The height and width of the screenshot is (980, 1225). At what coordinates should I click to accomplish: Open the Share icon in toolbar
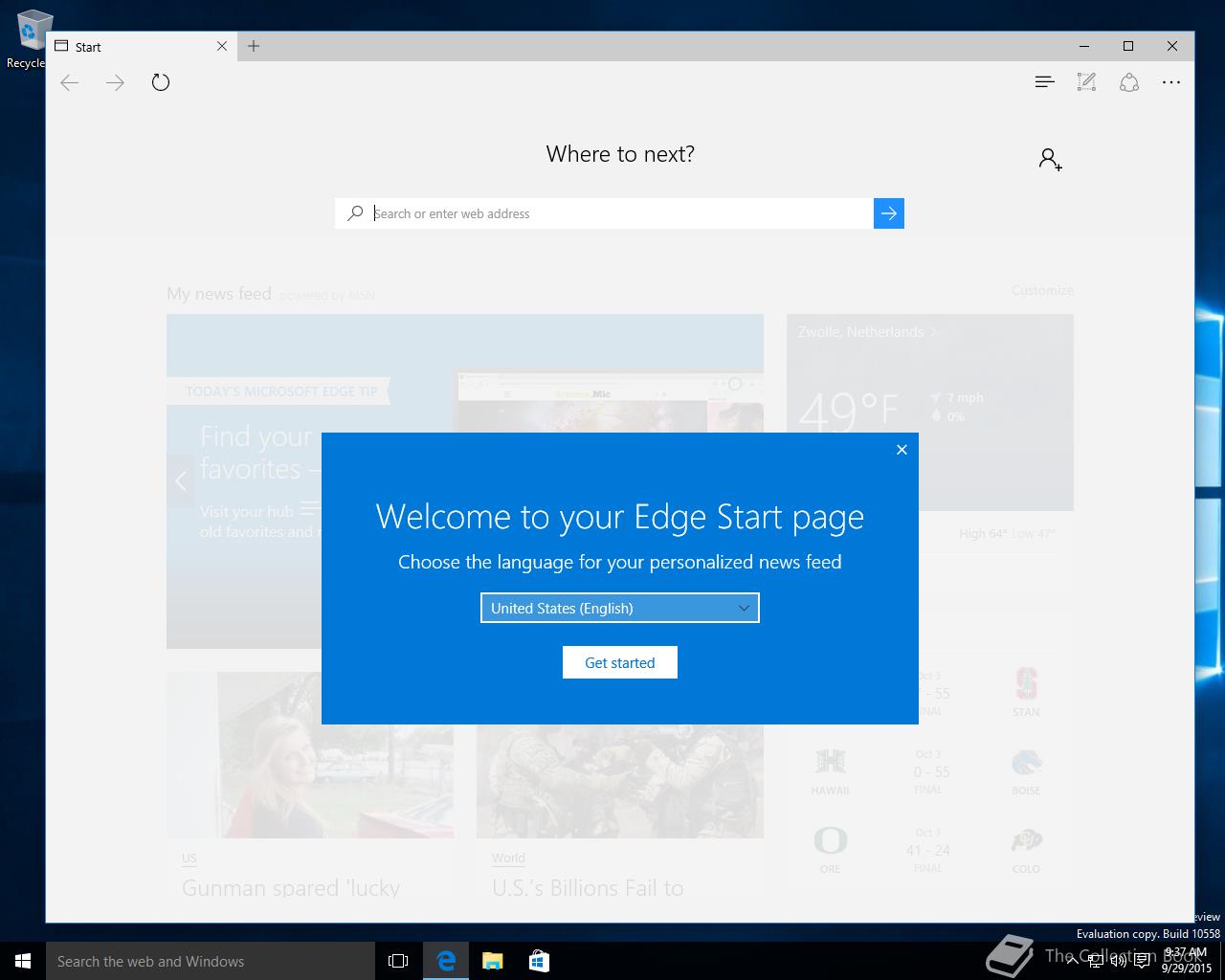tap(1129, 82)
